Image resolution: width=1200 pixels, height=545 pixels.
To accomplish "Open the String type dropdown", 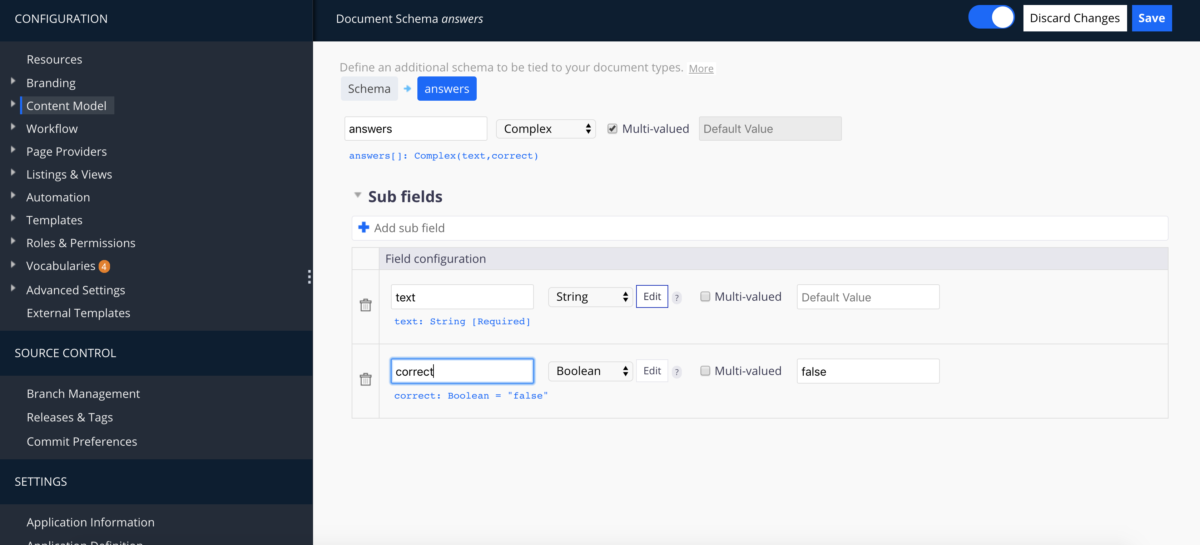I will 590,297.
